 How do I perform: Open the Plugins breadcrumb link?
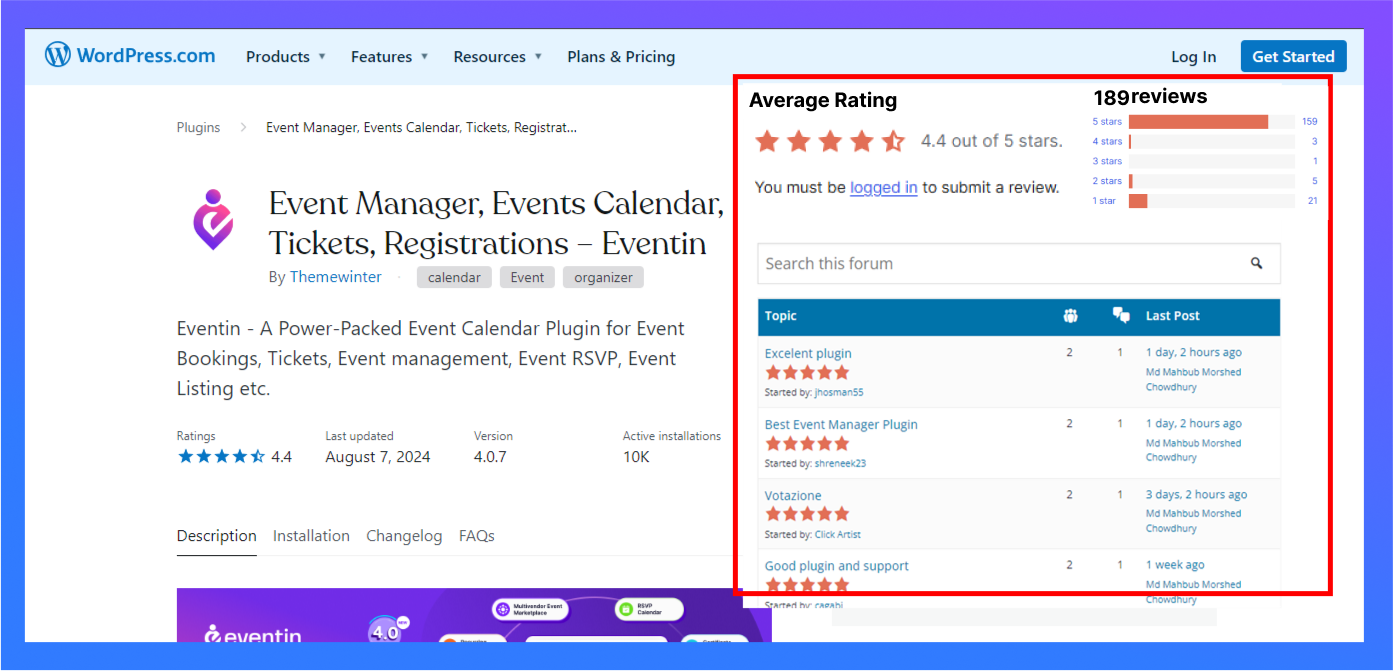tap(198, 127)
